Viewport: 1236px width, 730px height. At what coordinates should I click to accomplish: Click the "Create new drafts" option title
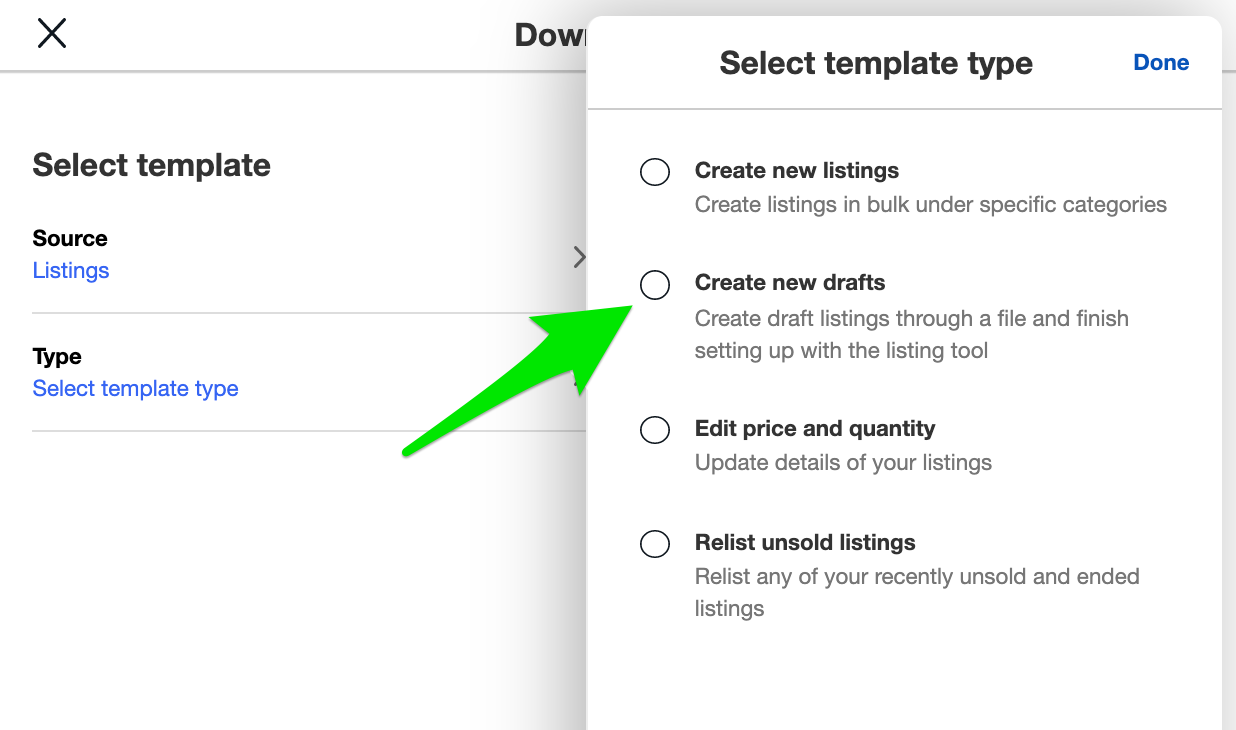pyautogui.click(x=789, y=282)
